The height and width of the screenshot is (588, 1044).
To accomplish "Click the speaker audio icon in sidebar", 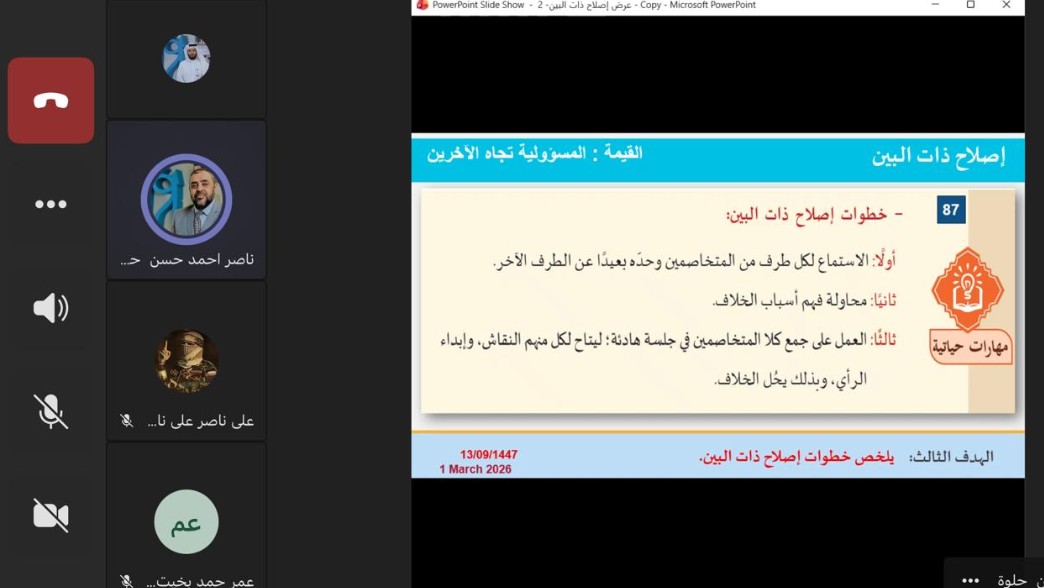I will tap(50, 308).
